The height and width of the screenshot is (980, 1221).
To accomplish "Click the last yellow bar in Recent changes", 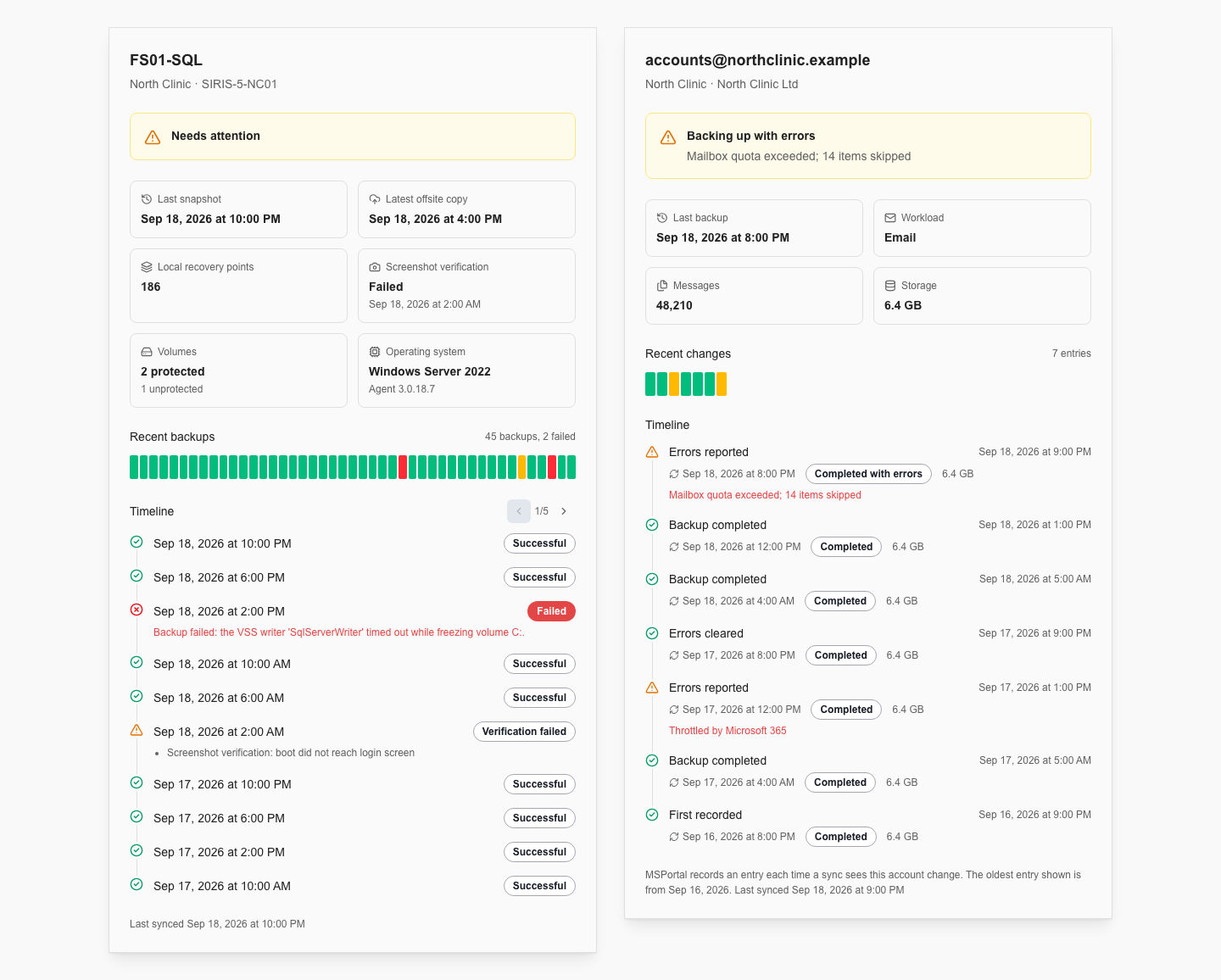I will click(722, 384).
